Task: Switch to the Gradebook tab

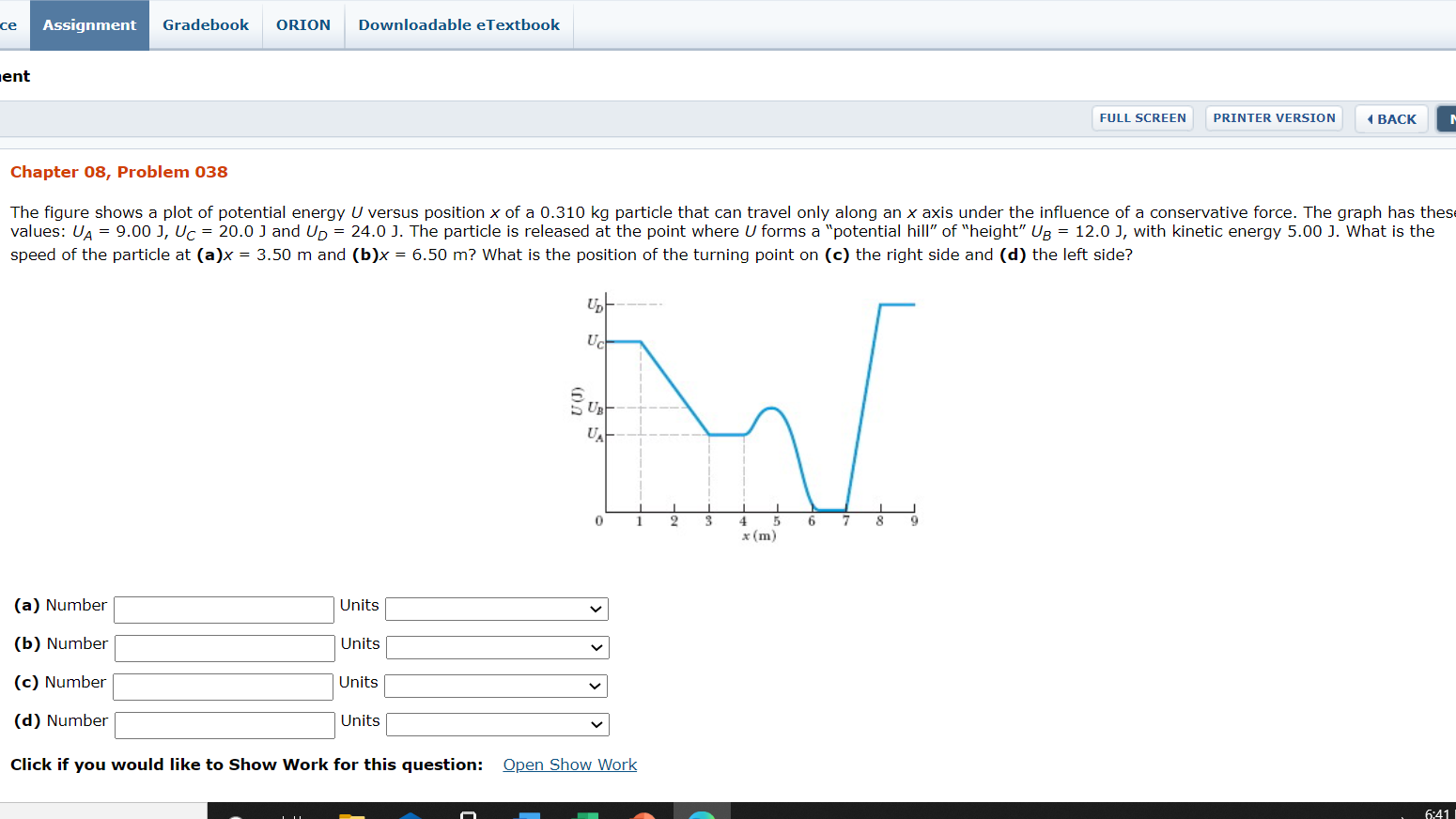Action: tap(205, 24)
